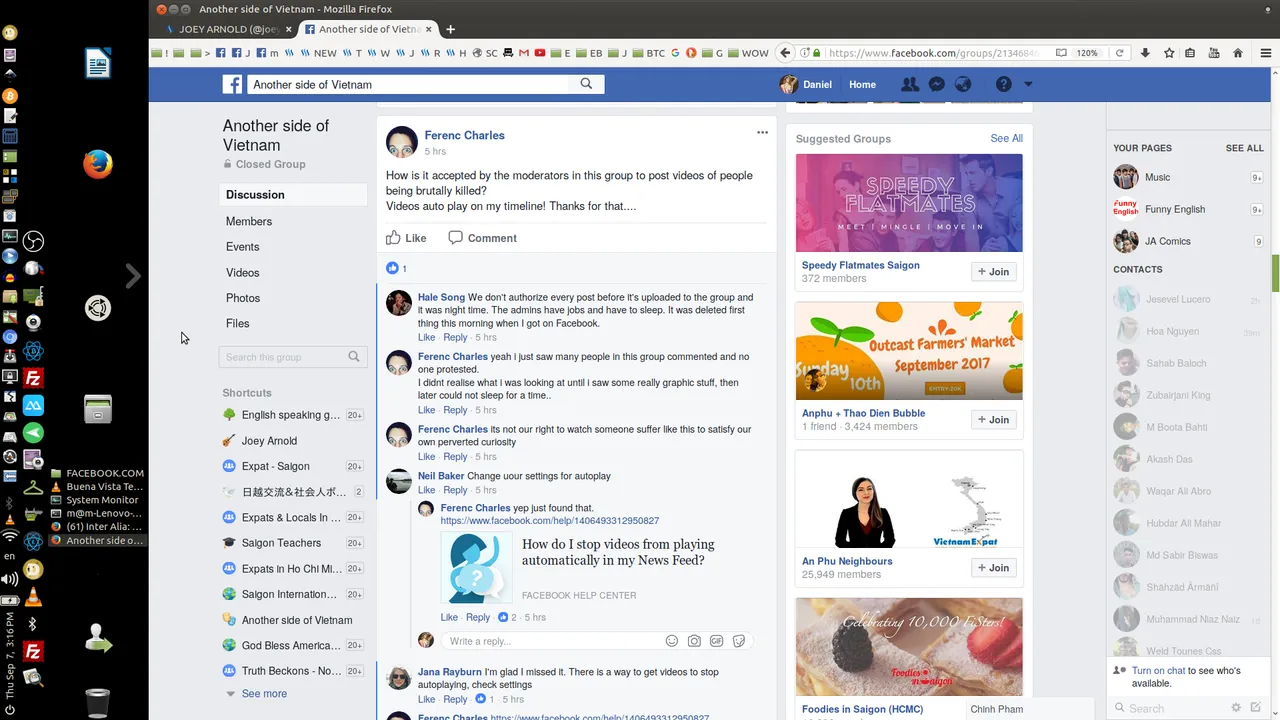Click the Comment button on the post
This screenshot has width=1280, height=720.
pyautogui.click(x=483, y=238)
